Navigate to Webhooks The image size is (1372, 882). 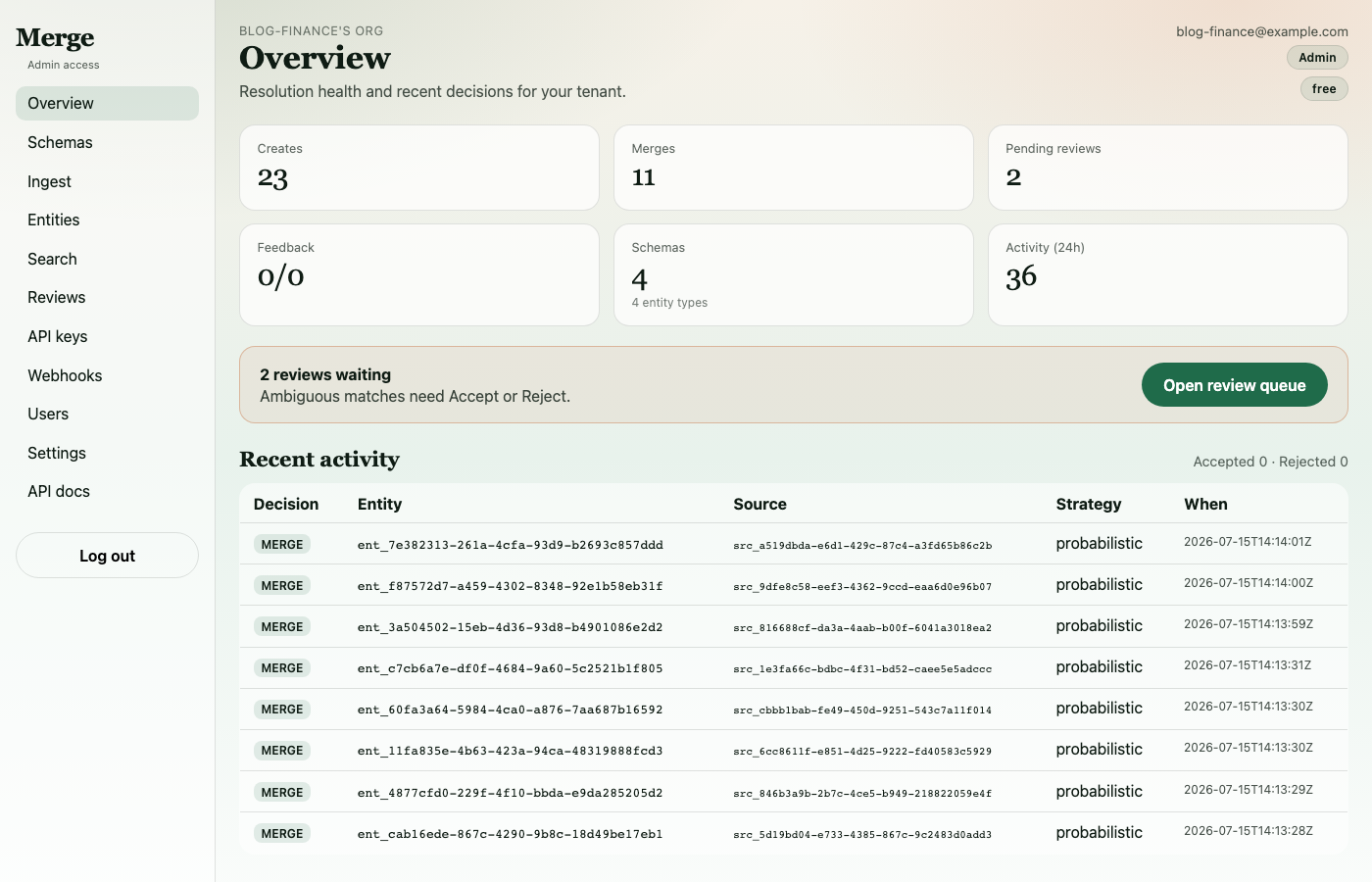pos(107,375)
